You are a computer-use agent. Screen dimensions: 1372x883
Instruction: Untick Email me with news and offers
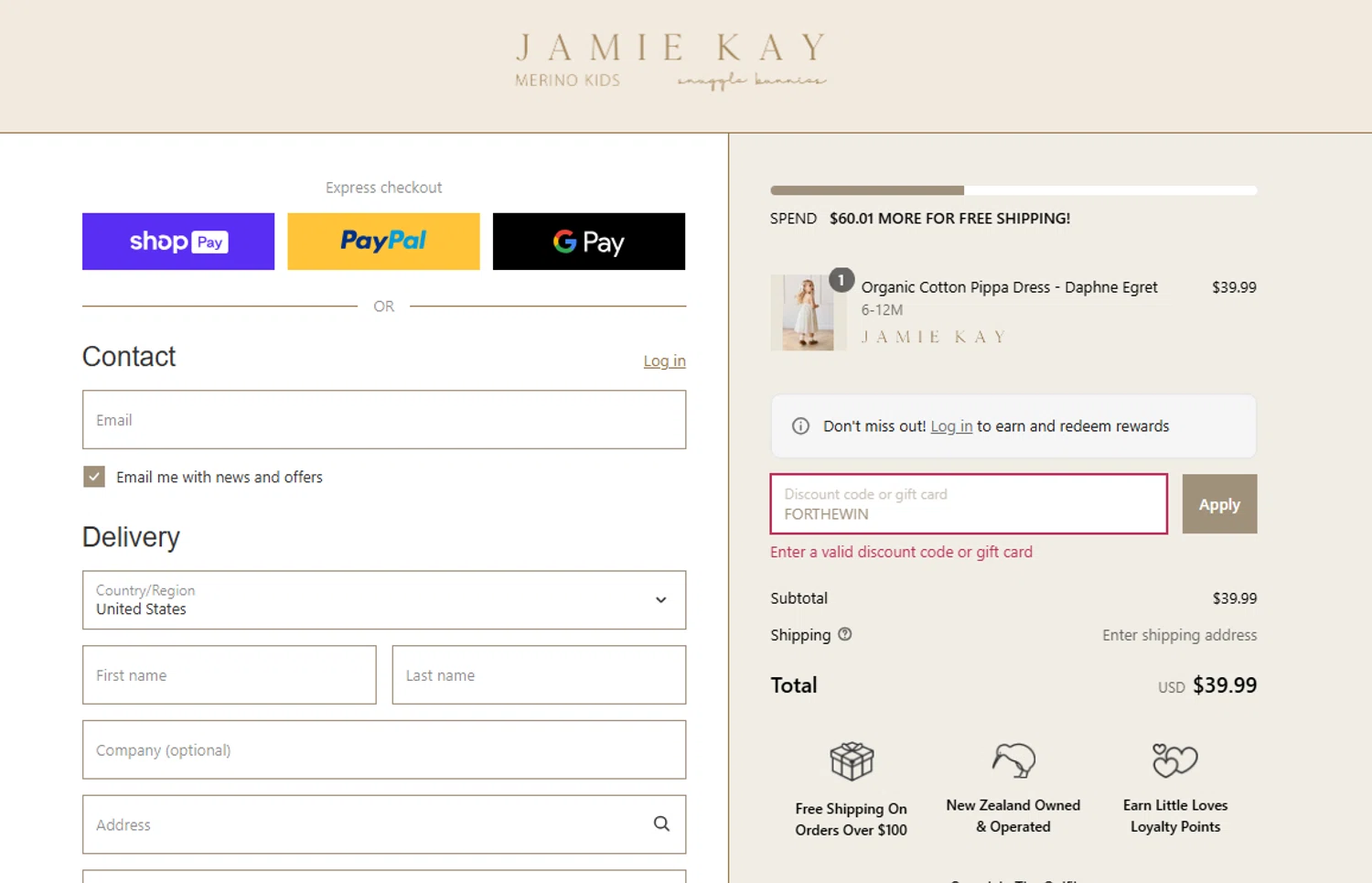click(94, 477)
